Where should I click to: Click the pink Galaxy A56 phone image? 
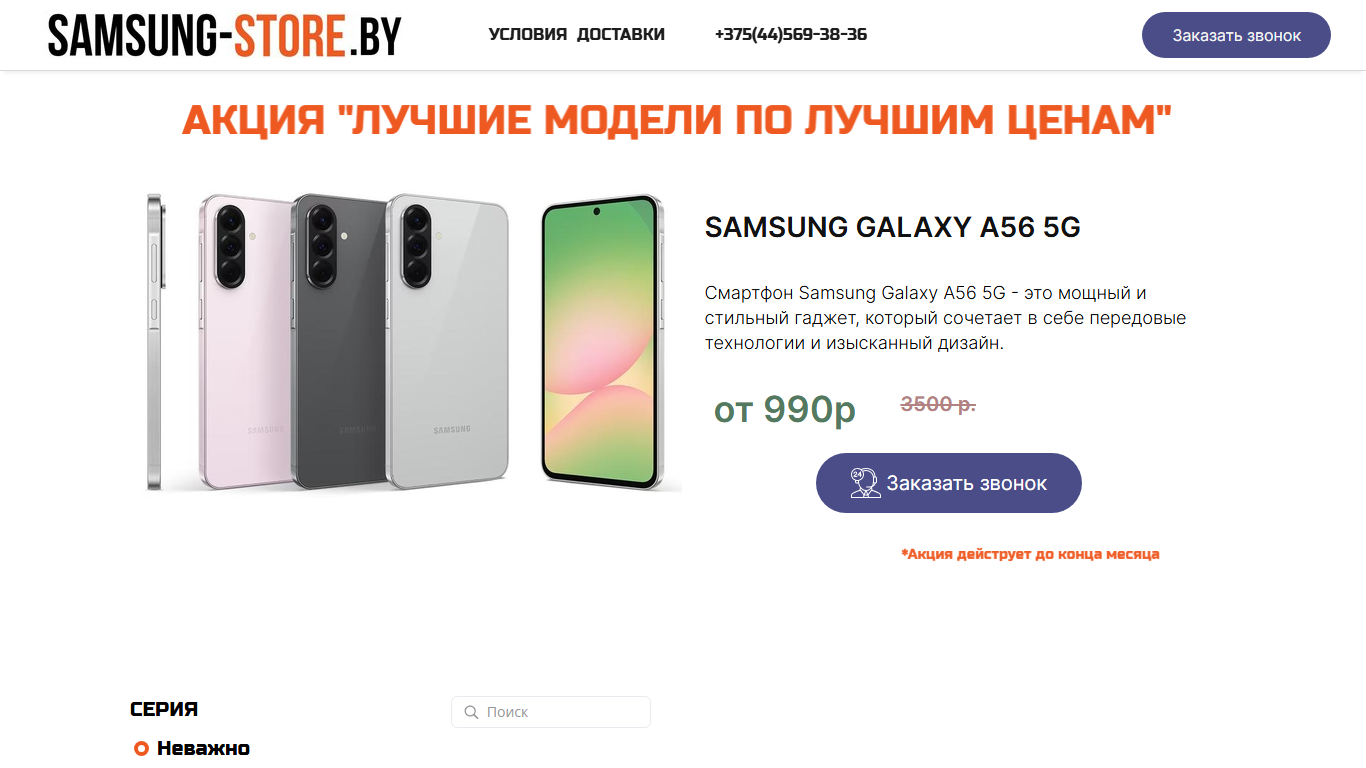click(245, 342)
